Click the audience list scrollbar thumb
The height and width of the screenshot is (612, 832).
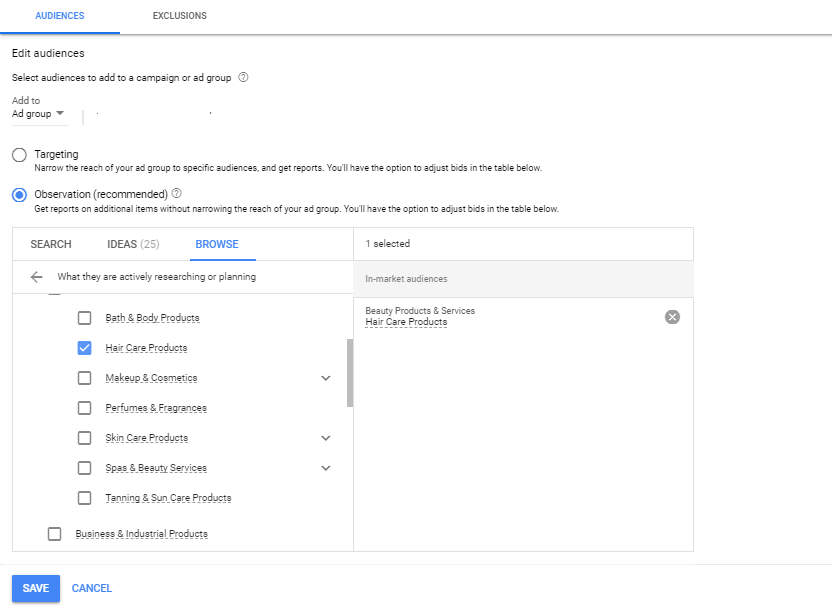[350, 373]
